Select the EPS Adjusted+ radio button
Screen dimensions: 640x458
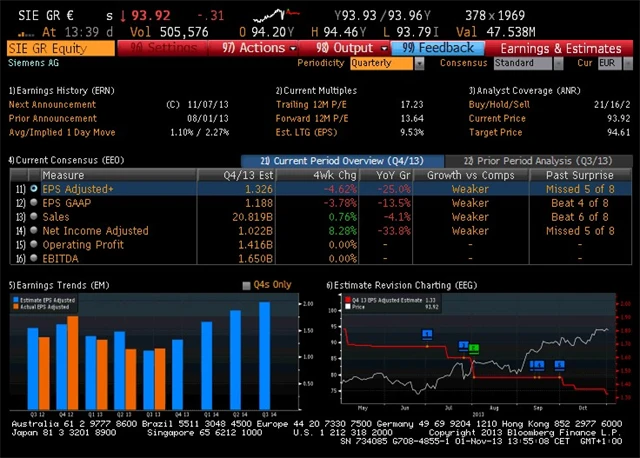(x=34, y=187)
